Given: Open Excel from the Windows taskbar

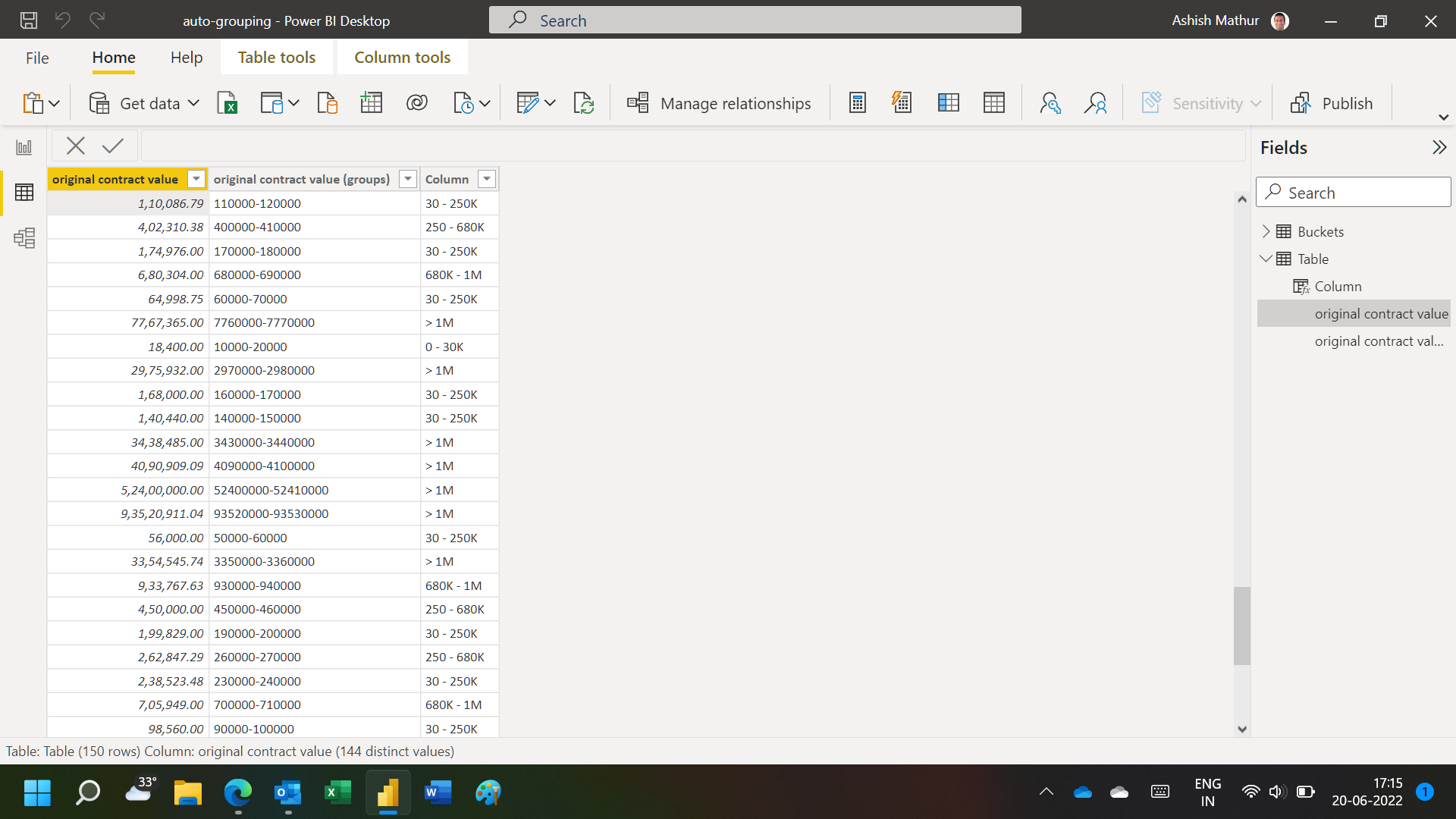Looking at the screenshot, I should (x=337, y=792).
